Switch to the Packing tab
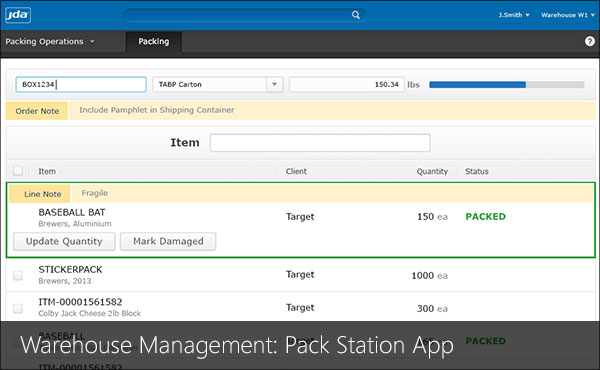 [x=153, y=41]
